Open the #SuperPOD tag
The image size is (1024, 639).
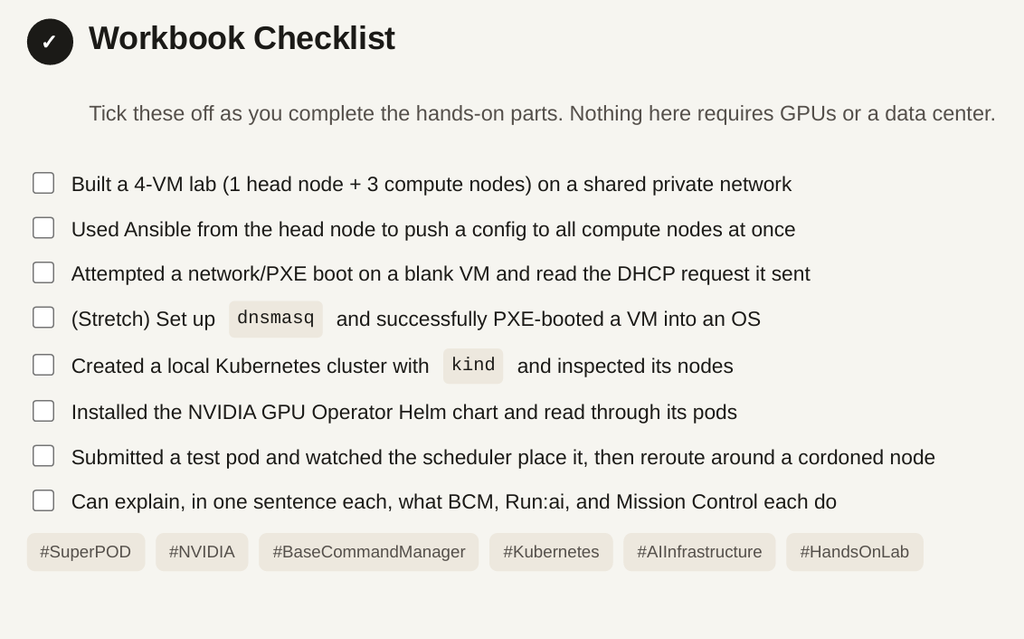pos(86,552)
